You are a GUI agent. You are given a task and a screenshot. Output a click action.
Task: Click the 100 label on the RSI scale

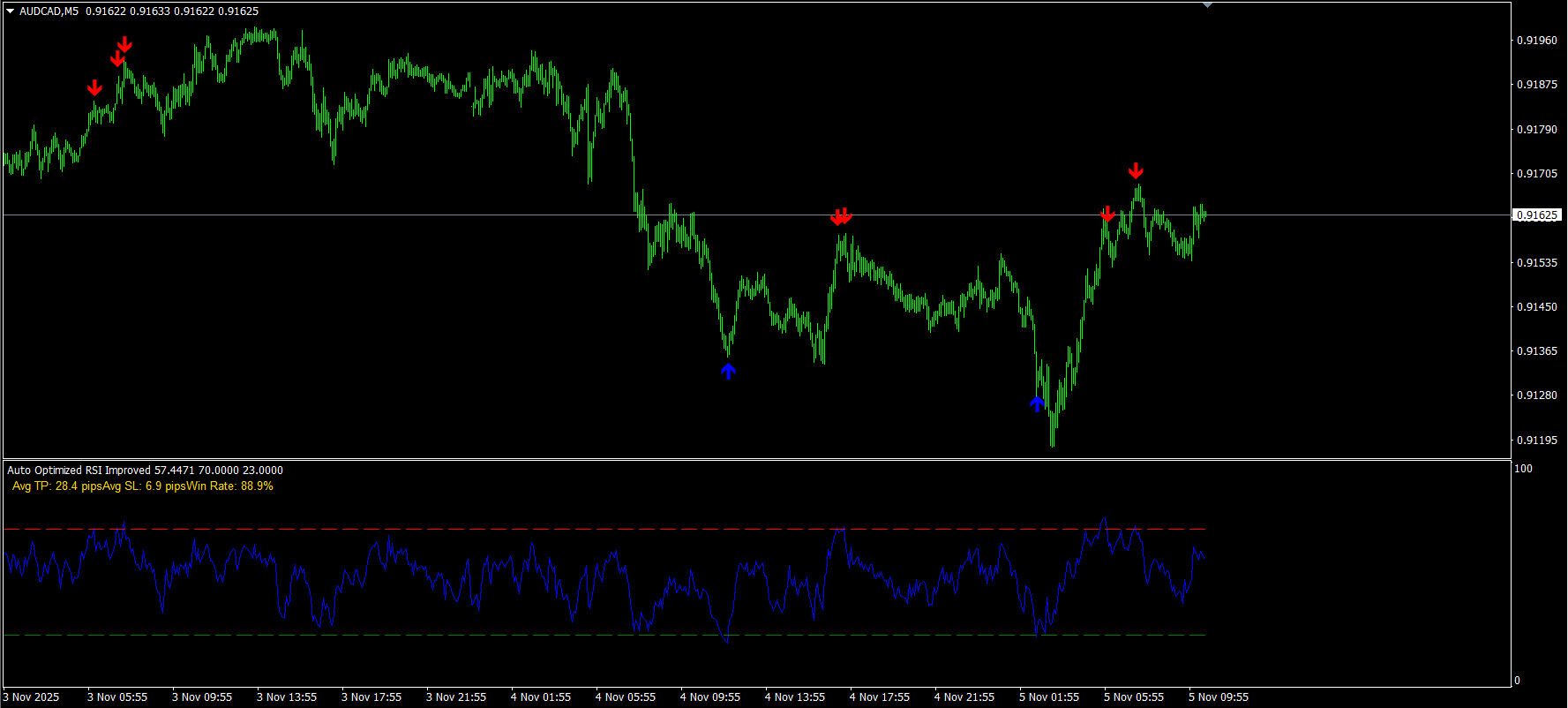1524,469
